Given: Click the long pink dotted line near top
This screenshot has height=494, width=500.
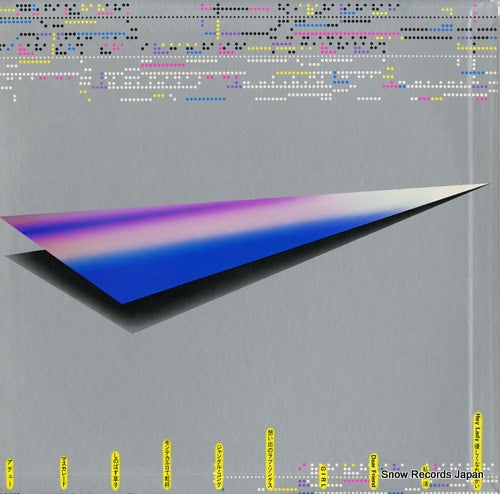Looking at the screenshot, I should coord(347,34).
